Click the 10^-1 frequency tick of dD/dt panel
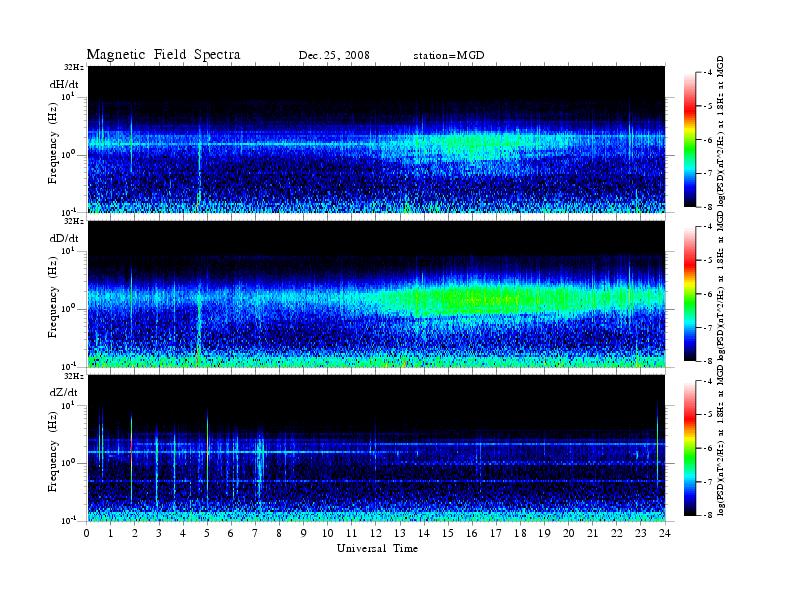This screenshot has height=612, width=792. coord(69,366)
